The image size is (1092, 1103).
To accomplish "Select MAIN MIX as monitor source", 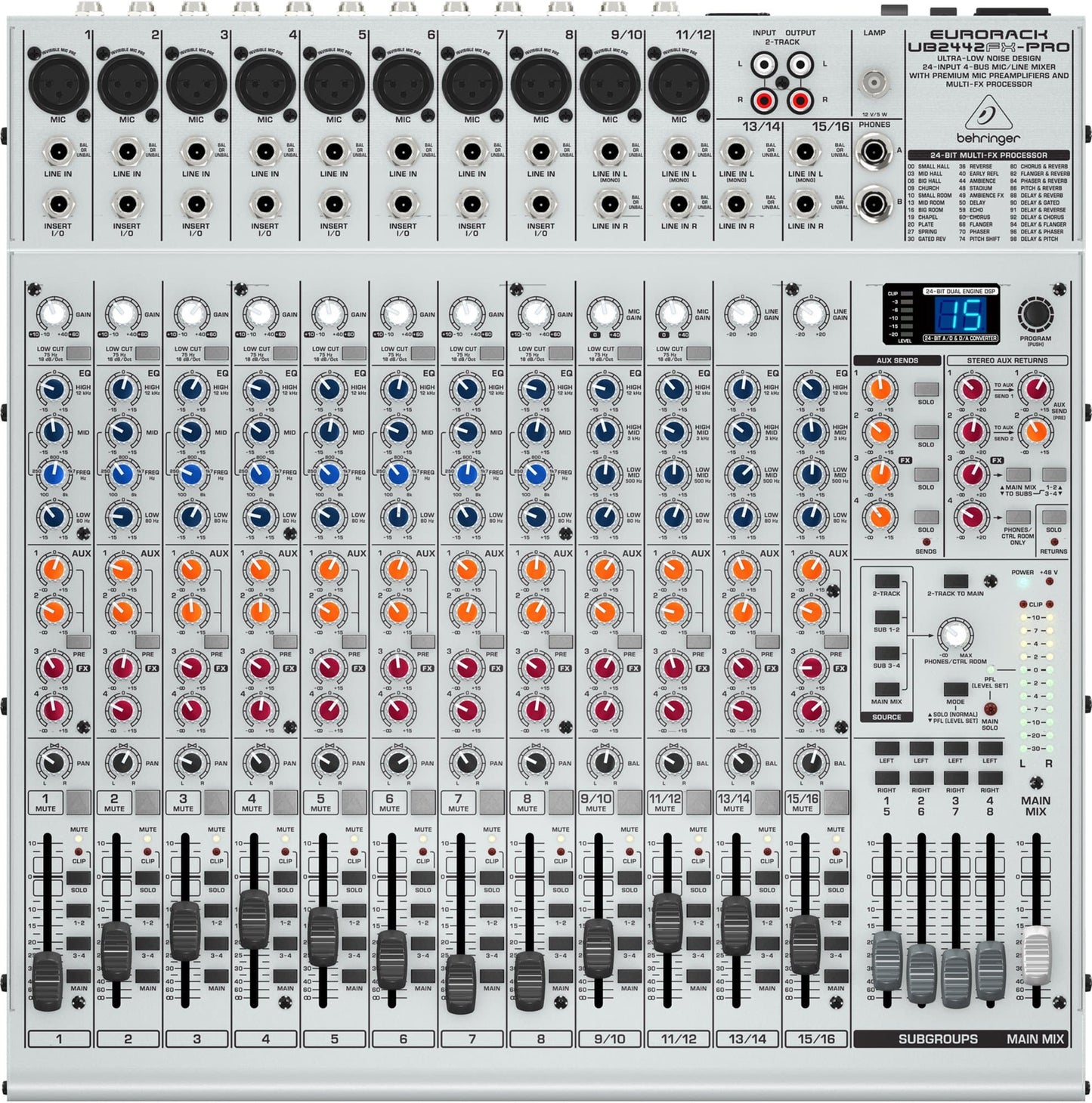I will click(886, 689).
